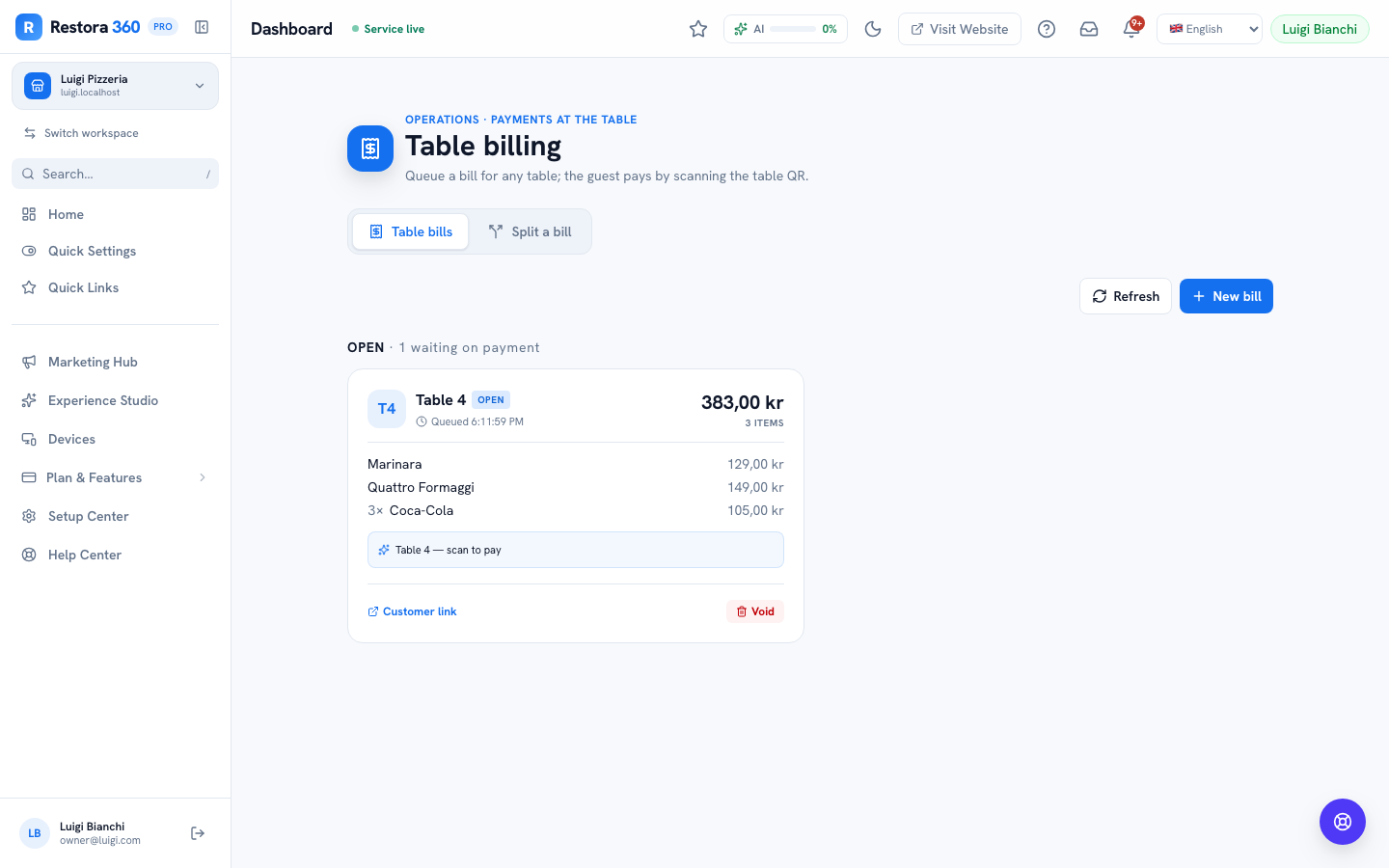Open Help Center in the sidebar
The width and height of the screenshot is (1389, 868).
[x=115, y=555]
